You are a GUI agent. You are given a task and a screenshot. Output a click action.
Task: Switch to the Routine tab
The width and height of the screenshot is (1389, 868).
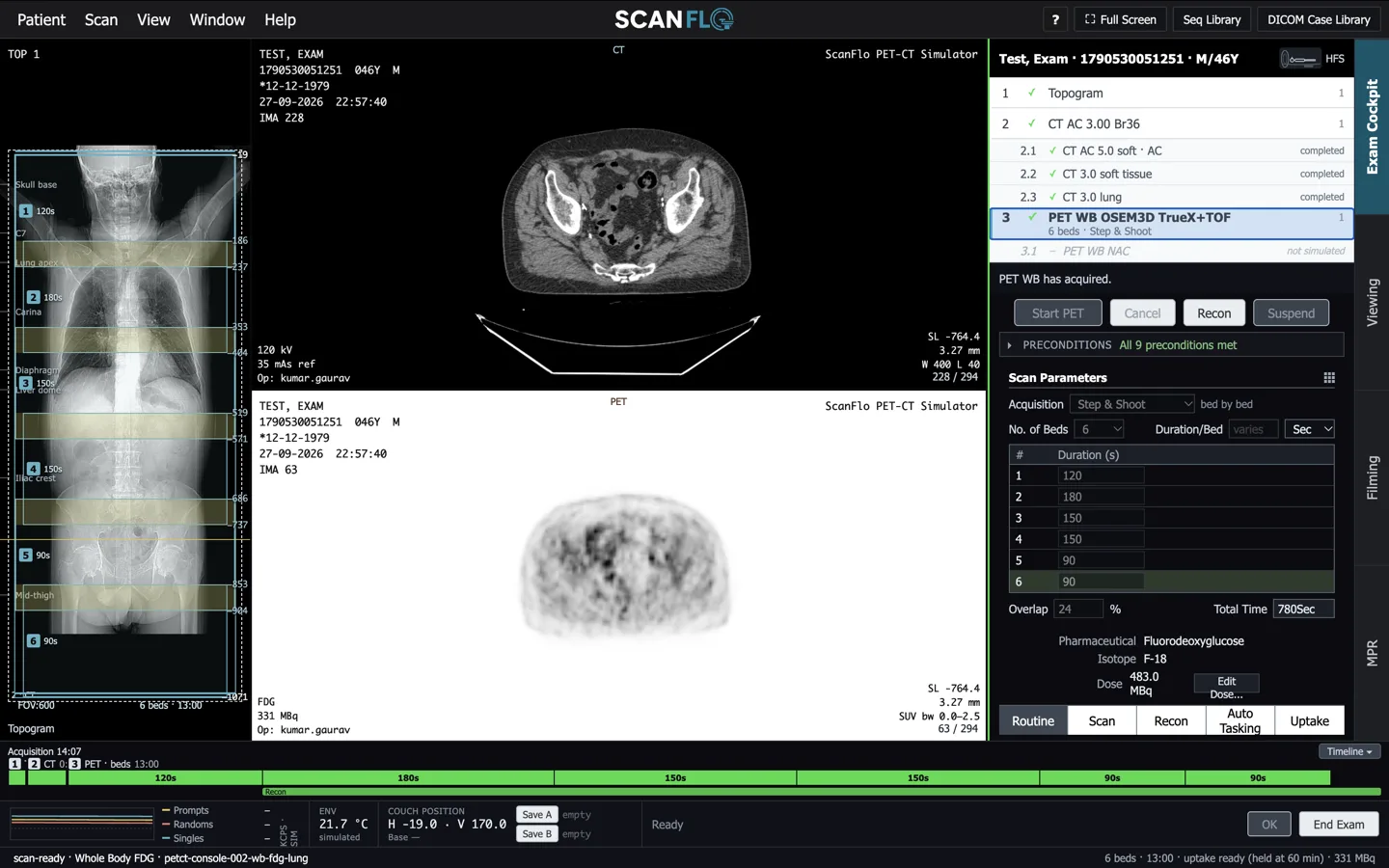pos(1033,720)
